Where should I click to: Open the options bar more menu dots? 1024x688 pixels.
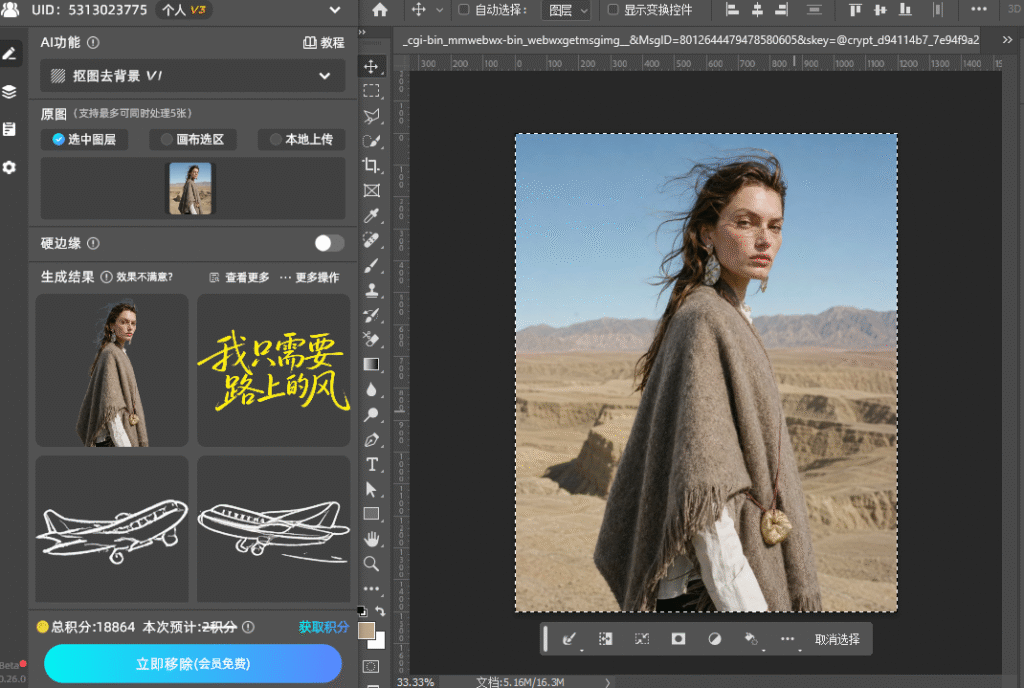point(979,9)
